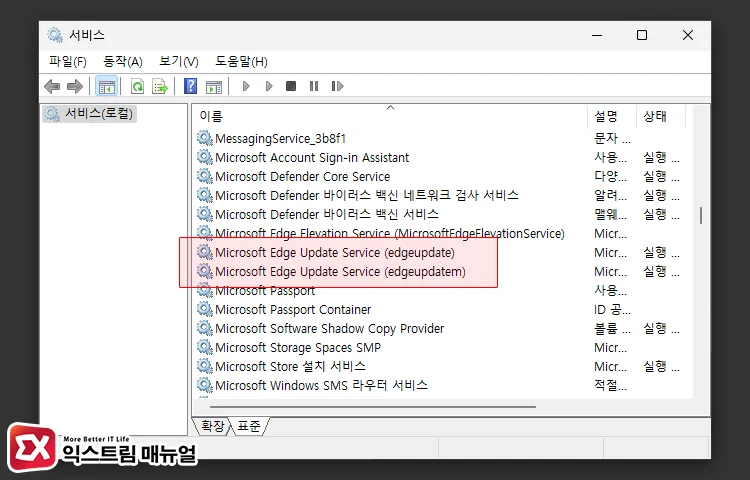Click the vertical scrollbar thumb of services list
Viewport: 750px width, 480px height.
(x=701, y=216)
